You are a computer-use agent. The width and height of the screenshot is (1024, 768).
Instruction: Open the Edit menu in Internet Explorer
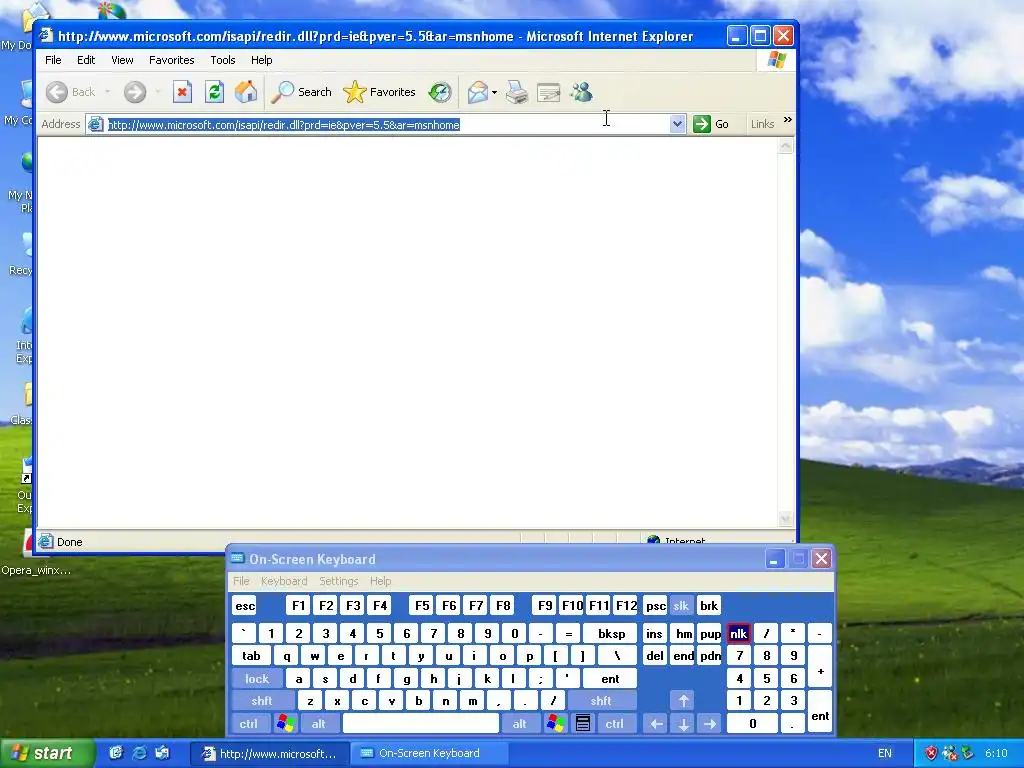86,60
